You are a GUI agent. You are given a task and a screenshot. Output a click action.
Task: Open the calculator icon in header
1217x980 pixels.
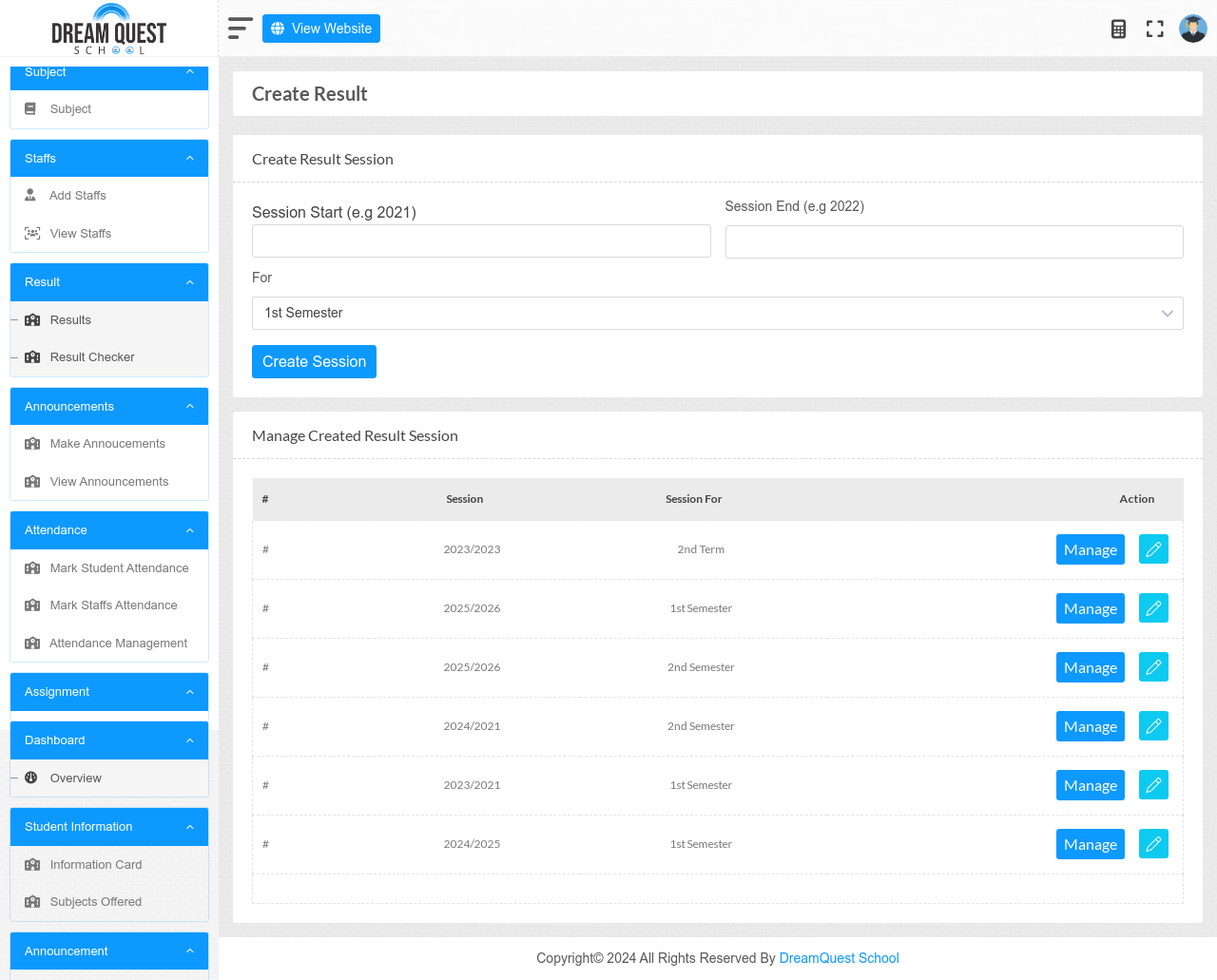[1118, 29]
